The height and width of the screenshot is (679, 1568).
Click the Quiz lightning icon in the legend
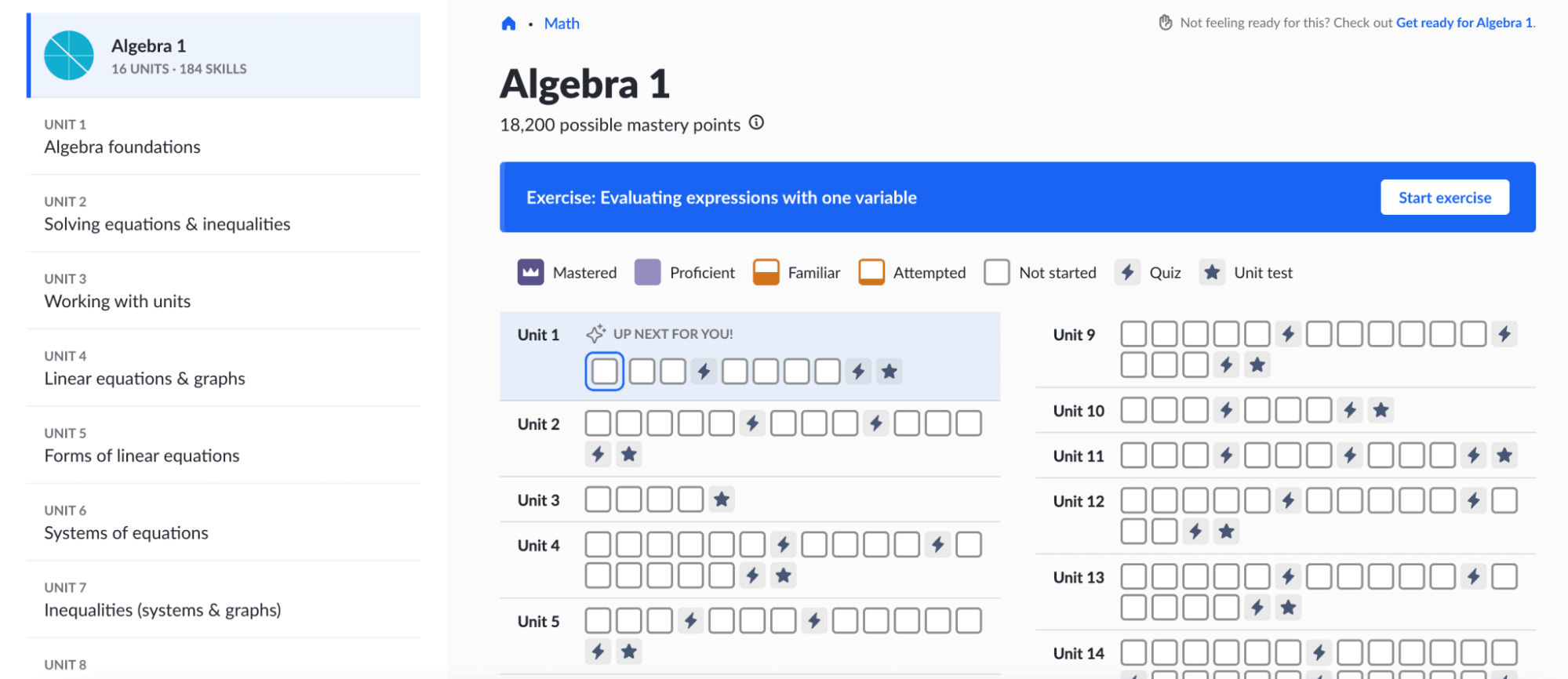[1127, 272]
